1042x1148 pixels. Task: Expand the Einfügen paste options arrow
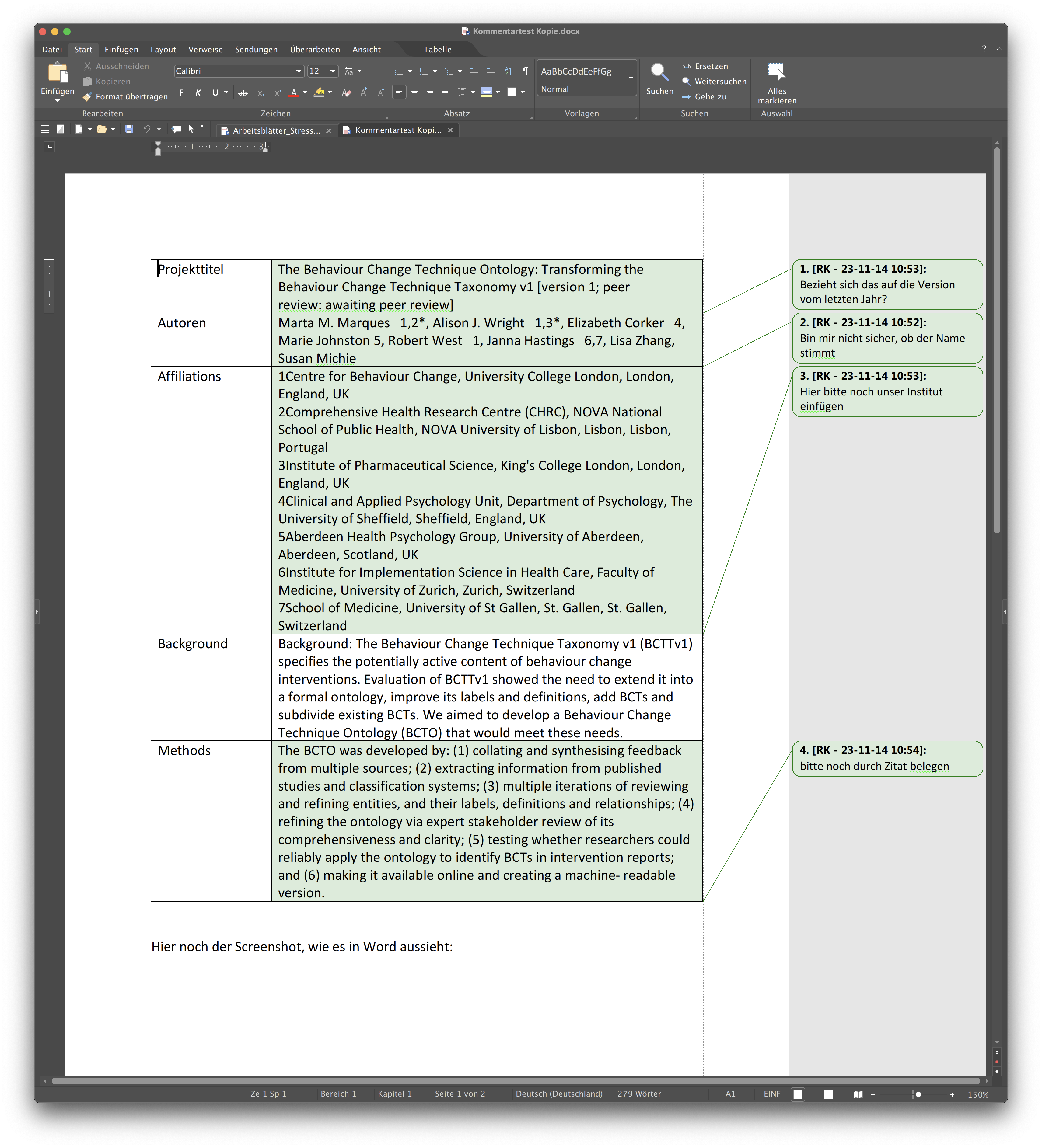tap(57, 101)
